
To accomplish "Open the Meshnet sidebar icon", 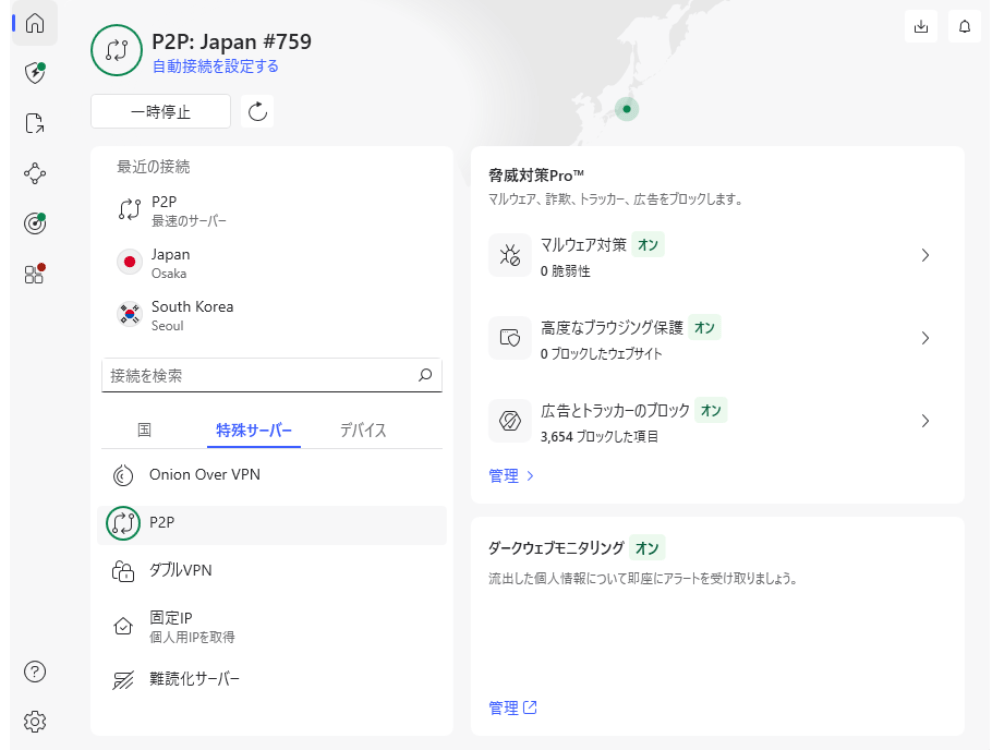I will click(35, 173).
